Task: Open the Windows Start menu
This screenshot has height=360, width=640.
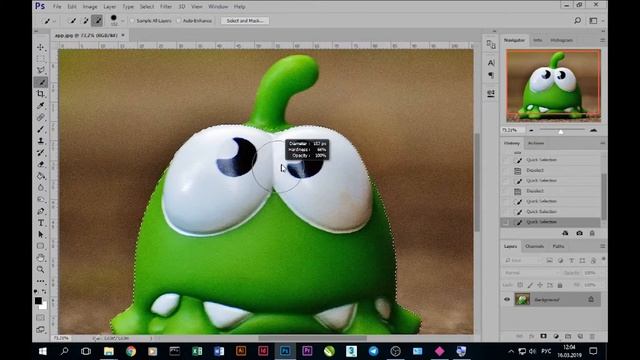Action: 42,351
